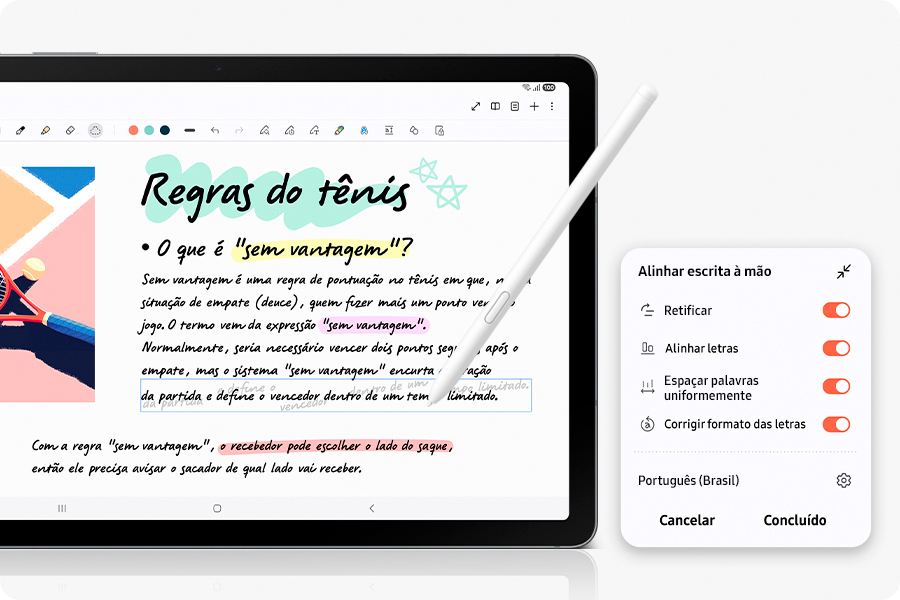Open the Galaxy AI handwriting assist icon
Screen dimensions: 900x600
click(364, 129)
